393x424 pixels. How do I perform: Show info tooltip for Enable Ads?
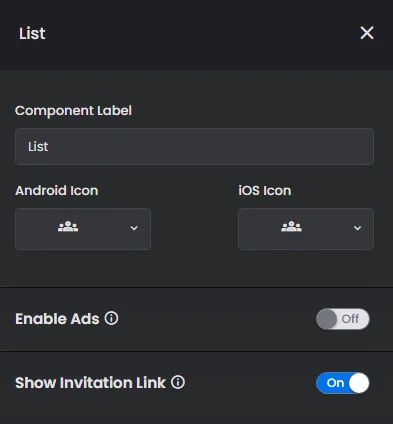[111, 318]
